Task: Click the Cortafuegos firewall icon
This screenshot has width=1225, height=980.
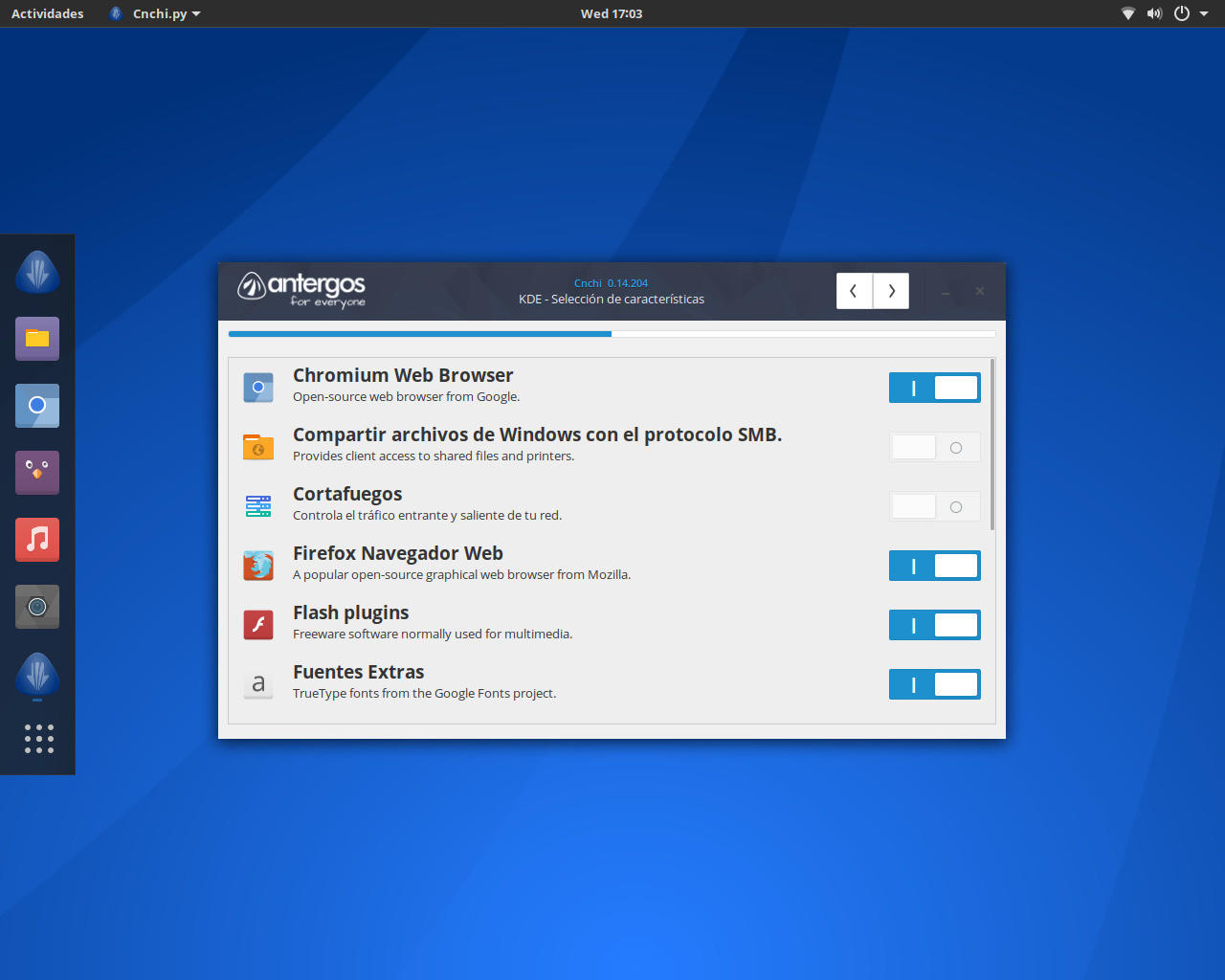Action: (x=258, y=506)
